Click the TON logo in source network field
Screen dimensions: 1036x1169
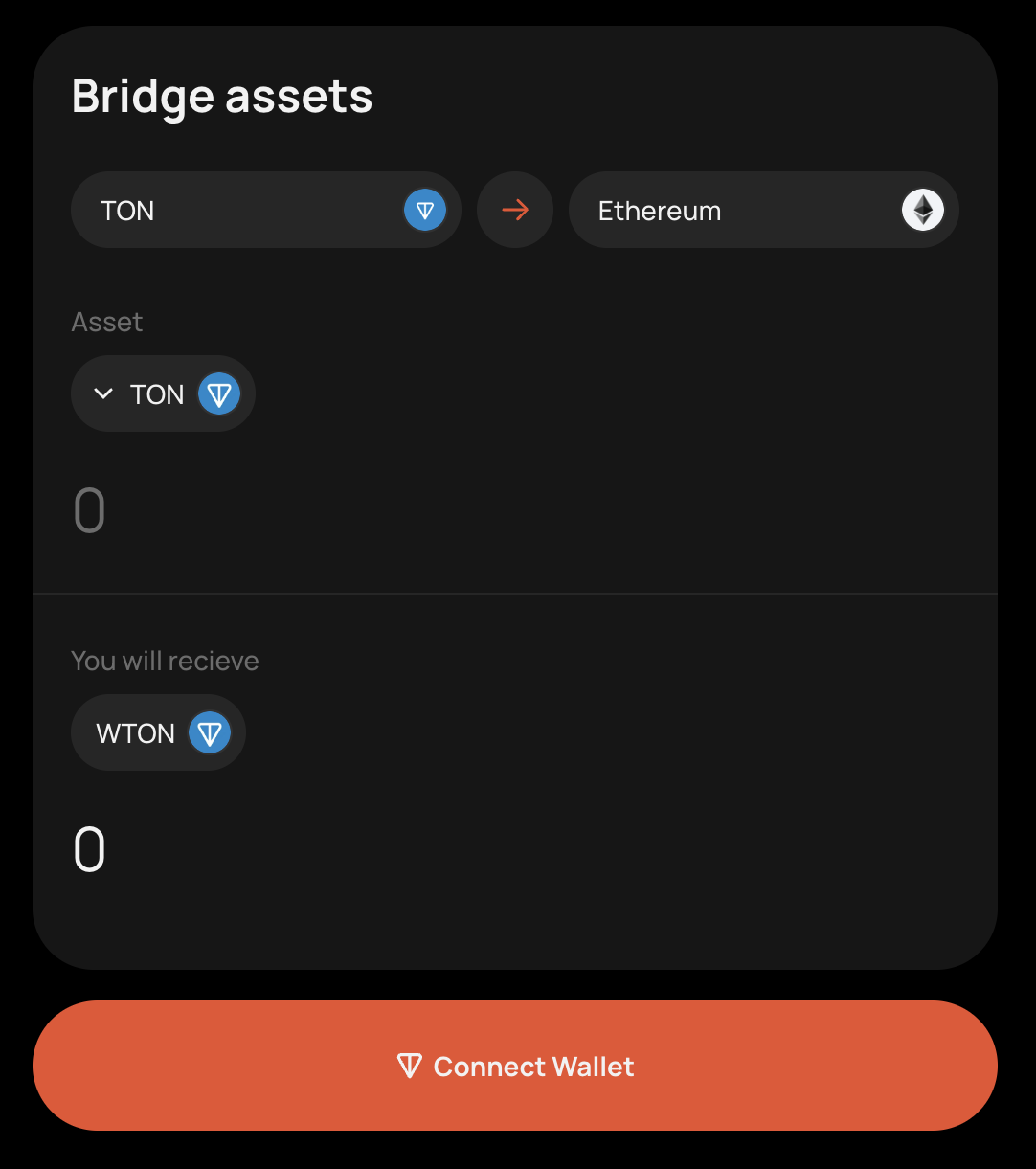425,210
